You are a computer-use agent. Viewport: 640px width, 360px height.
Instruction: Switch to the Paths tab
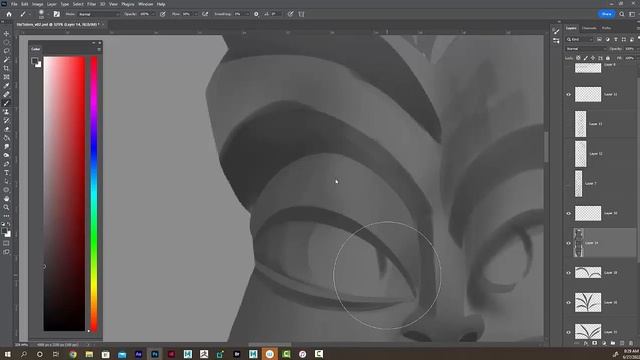(x=607, y=28)
